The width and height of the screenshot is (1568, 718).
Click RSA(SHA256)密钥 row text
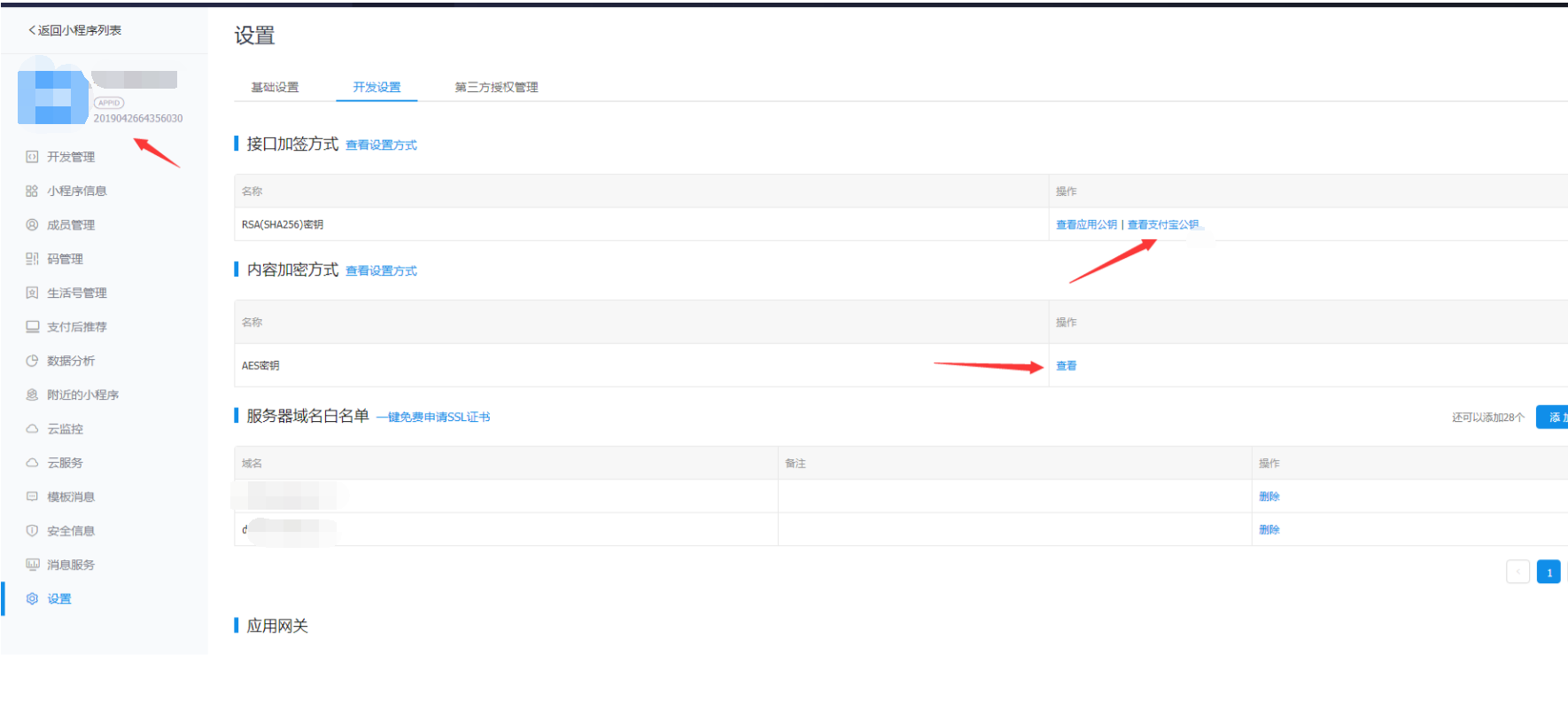click(x=283, y=224)
